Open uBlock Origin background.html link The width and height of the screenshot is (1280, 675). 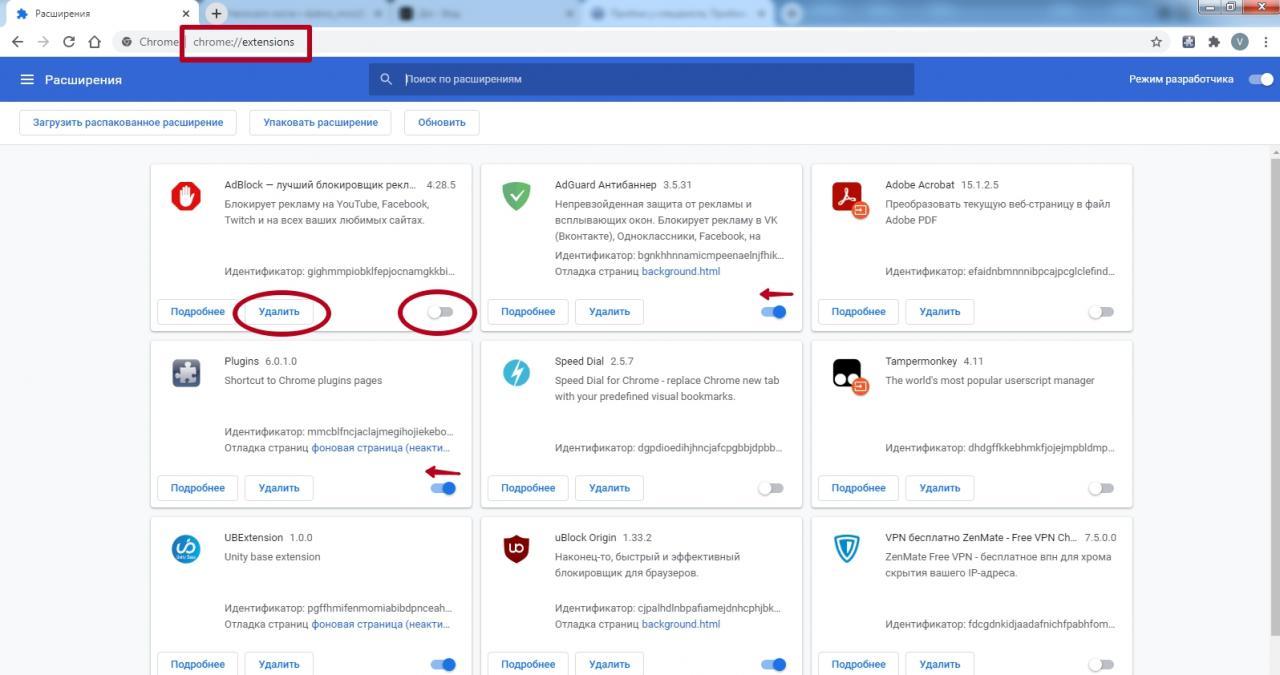click(681, 624)
